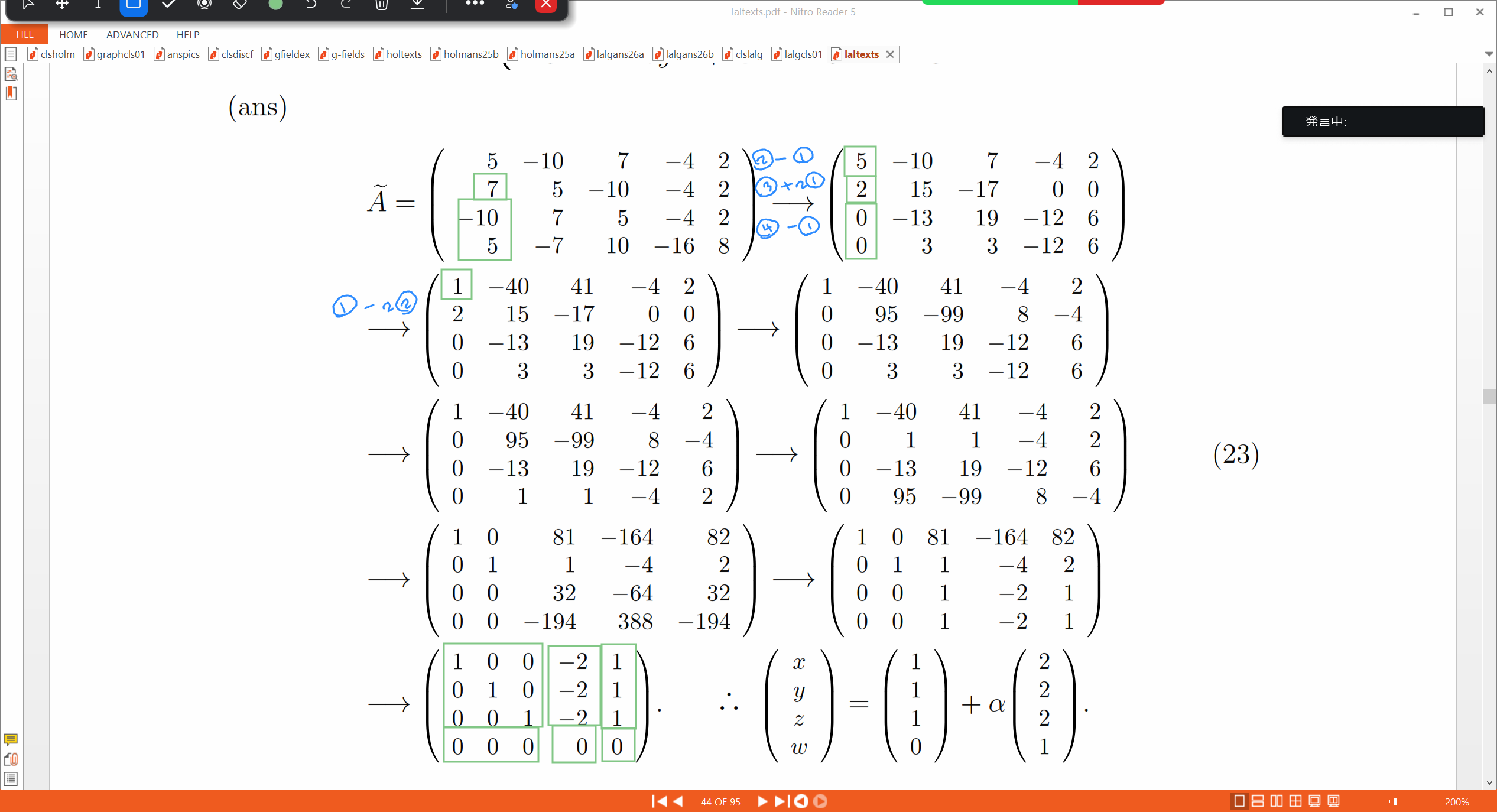
Task: Click the 発言中 speaker overlay
Action: (x=1383, y=121)
